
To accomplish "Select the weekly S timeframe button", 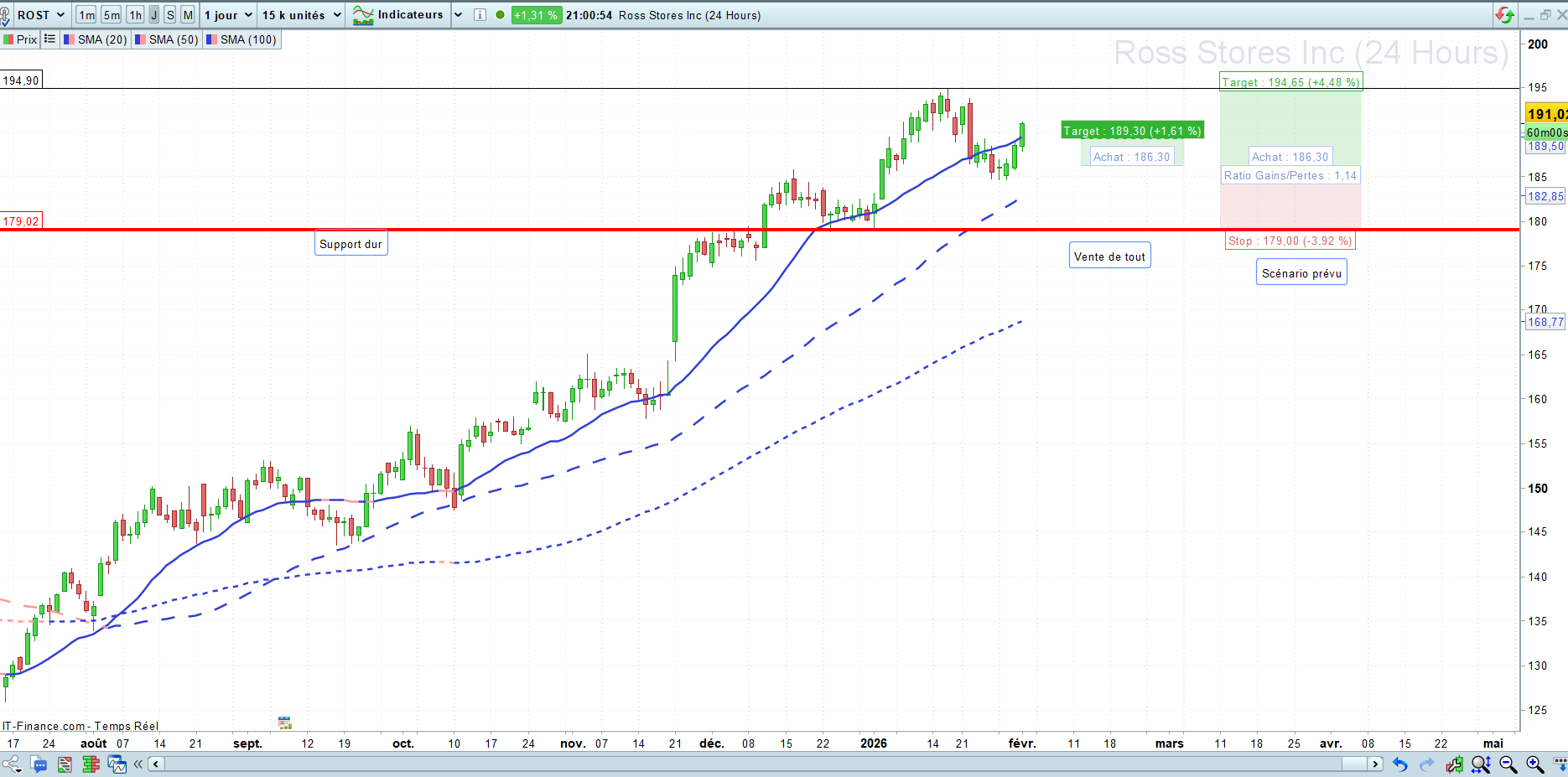I will point(170,15).
